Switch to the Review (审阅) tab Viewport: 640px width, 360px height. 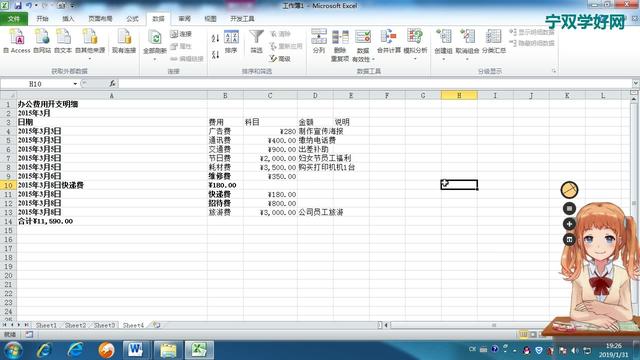point(184,19)
